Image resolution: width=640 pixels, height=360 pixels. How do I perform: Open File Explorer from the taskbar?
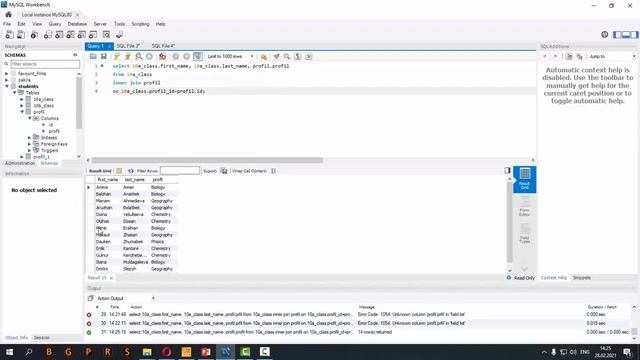tap(147, 352)
